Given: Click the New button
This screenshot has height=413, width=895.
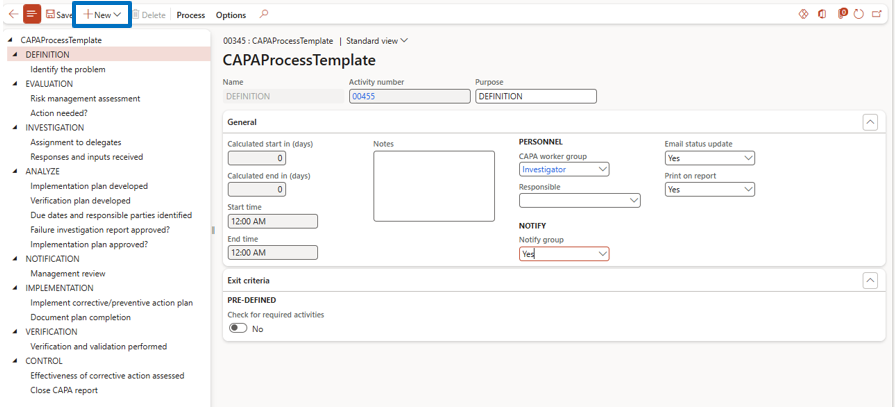Looking at the screenshot, I should 102,15.
